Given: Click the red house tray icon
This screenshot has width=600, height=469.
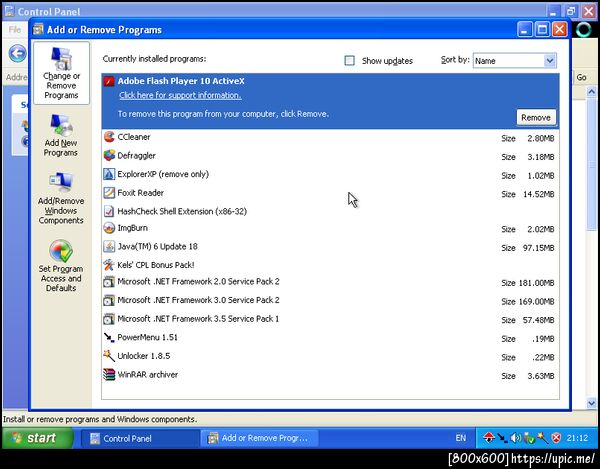Looking at the screenshot, I should [489, 438].
